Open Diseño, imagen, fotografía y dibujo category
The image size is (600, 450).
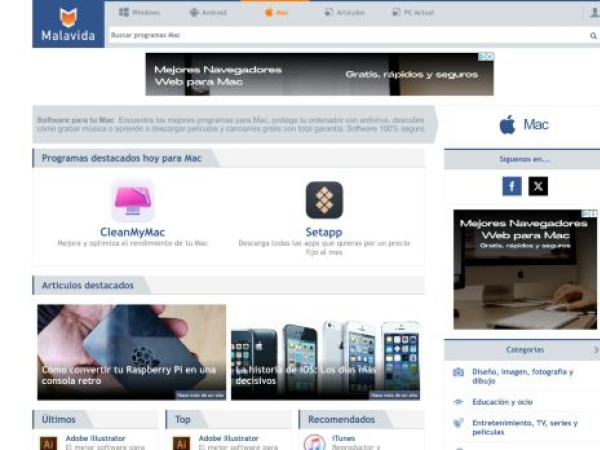tap(523, 376)
